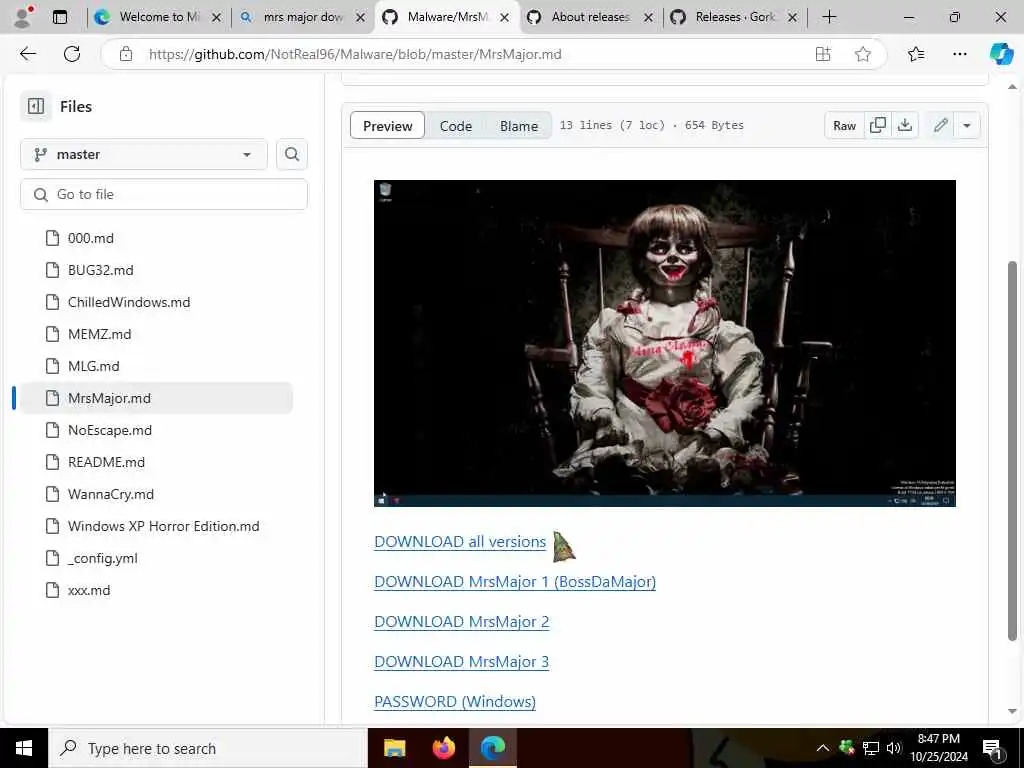
Task: Go back with browser back arrow
Action: (x=28, y=54)
